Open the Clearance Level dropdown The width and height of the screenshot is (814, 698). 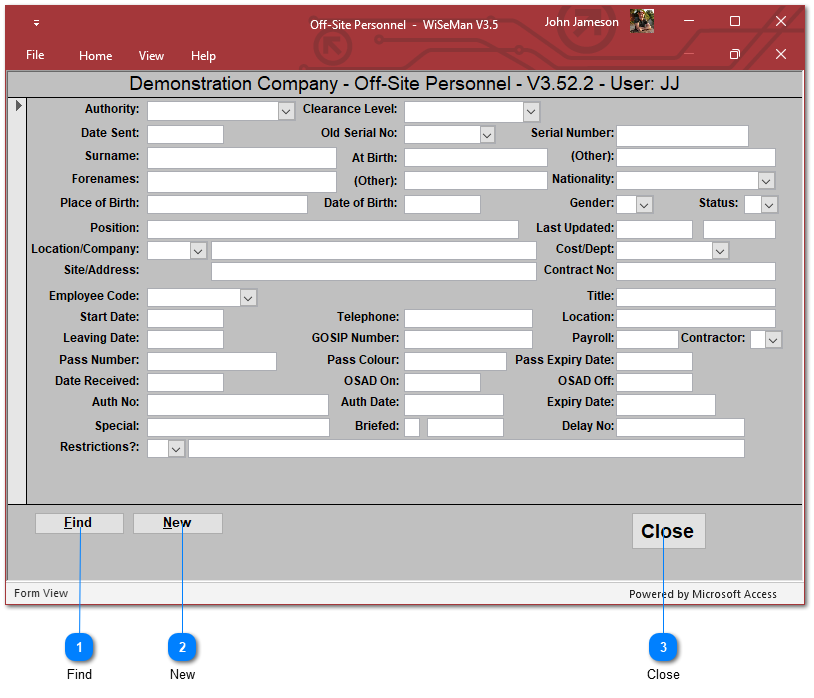point(531,112)
